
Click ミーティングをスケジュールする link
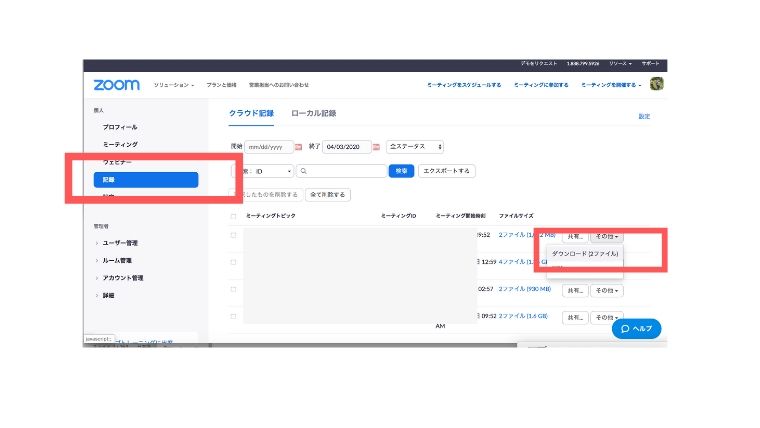coord(464,85)
